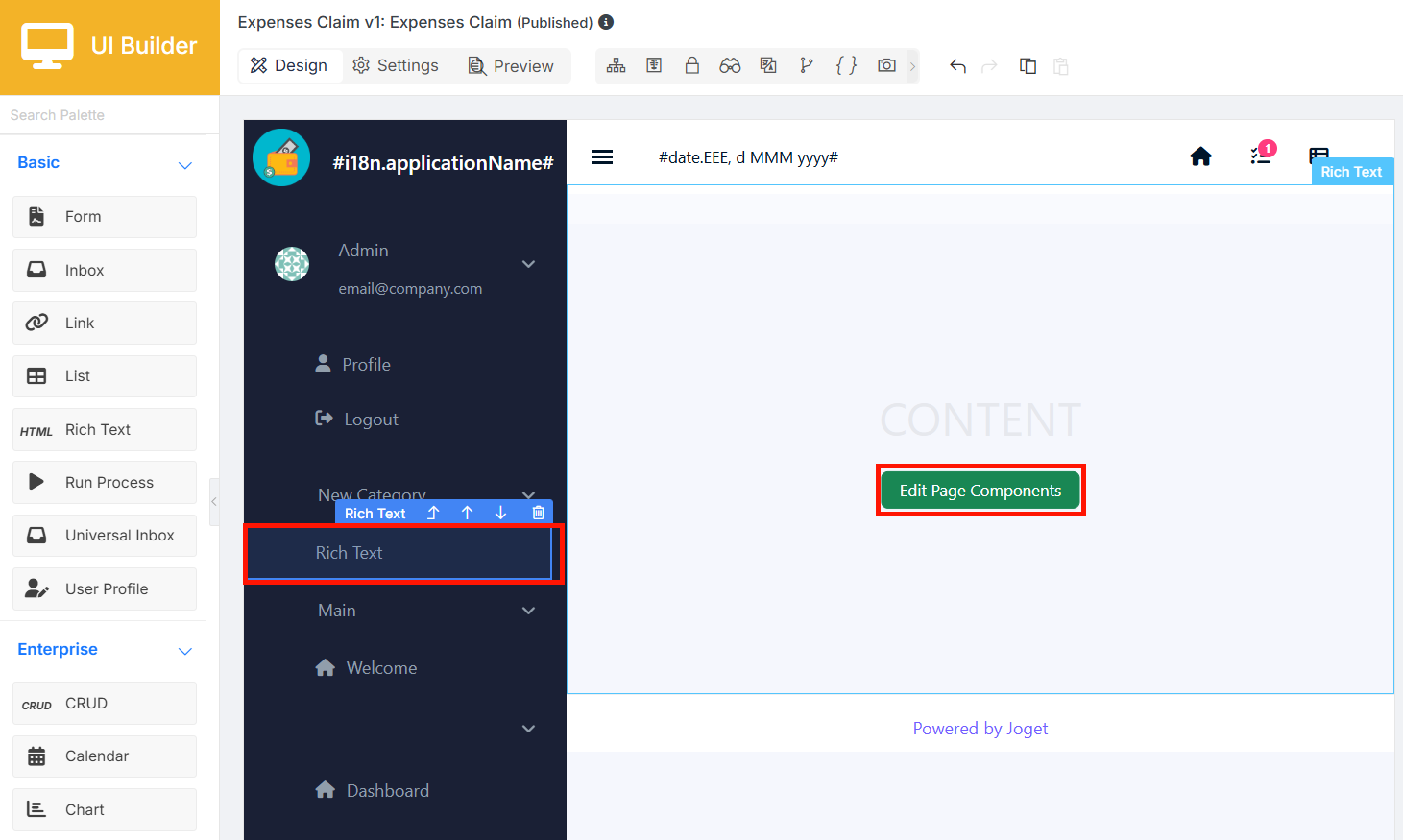Delete the Rich Text menu item

(x=538, y=513)
